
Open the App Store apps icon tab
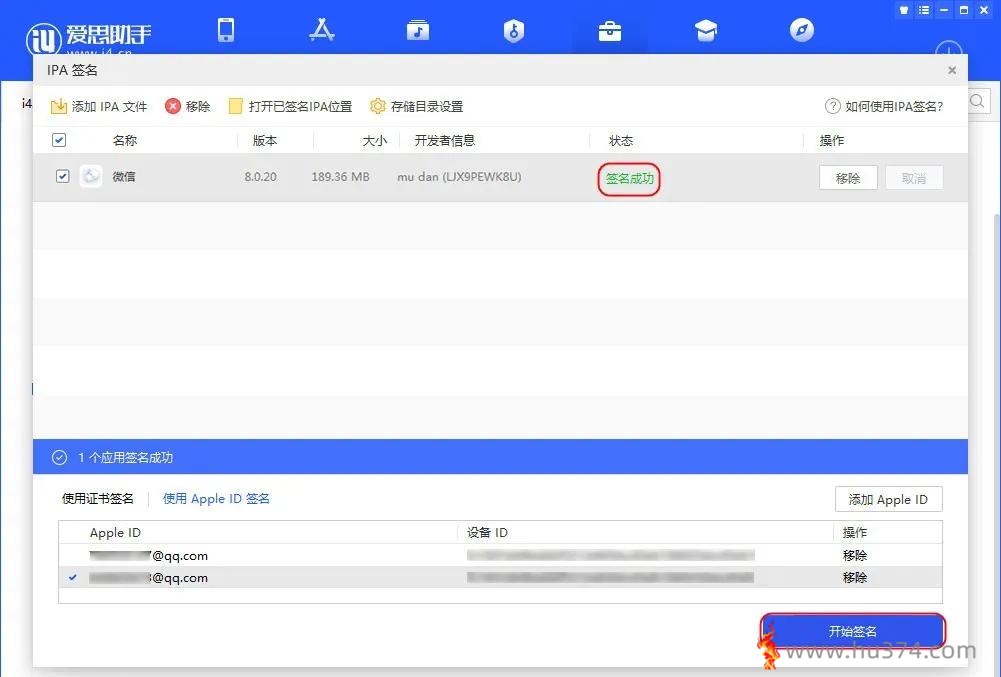[322, 30]
